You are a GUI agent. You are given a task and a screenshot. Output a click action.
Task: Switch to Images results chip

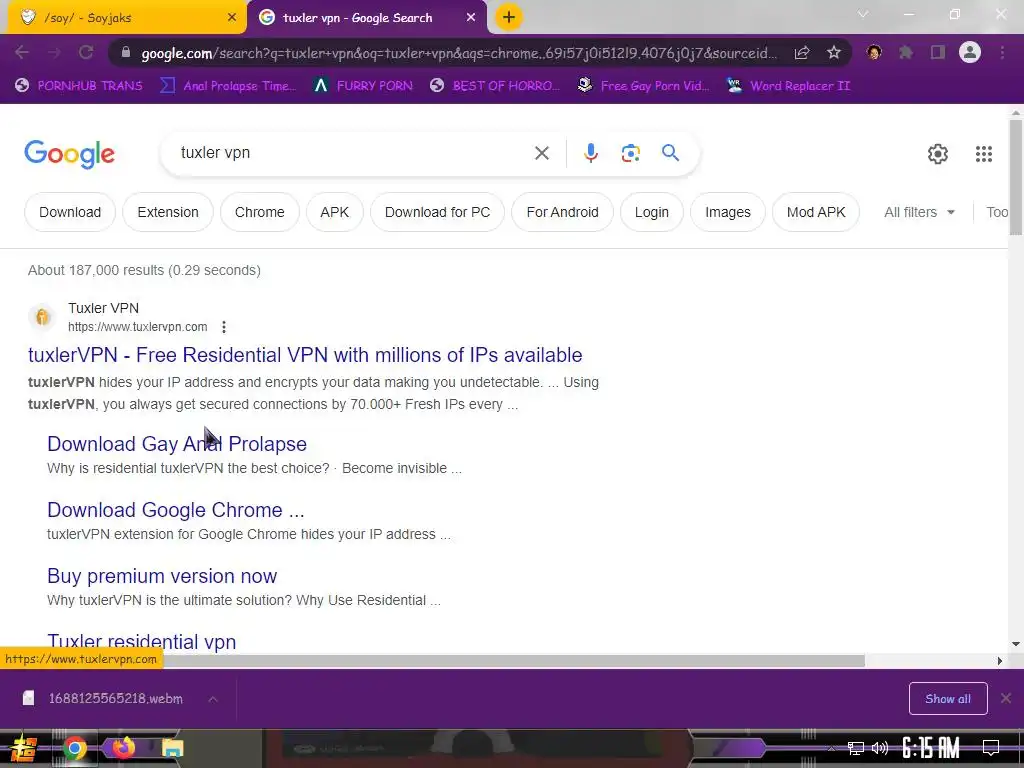[728, 212]
